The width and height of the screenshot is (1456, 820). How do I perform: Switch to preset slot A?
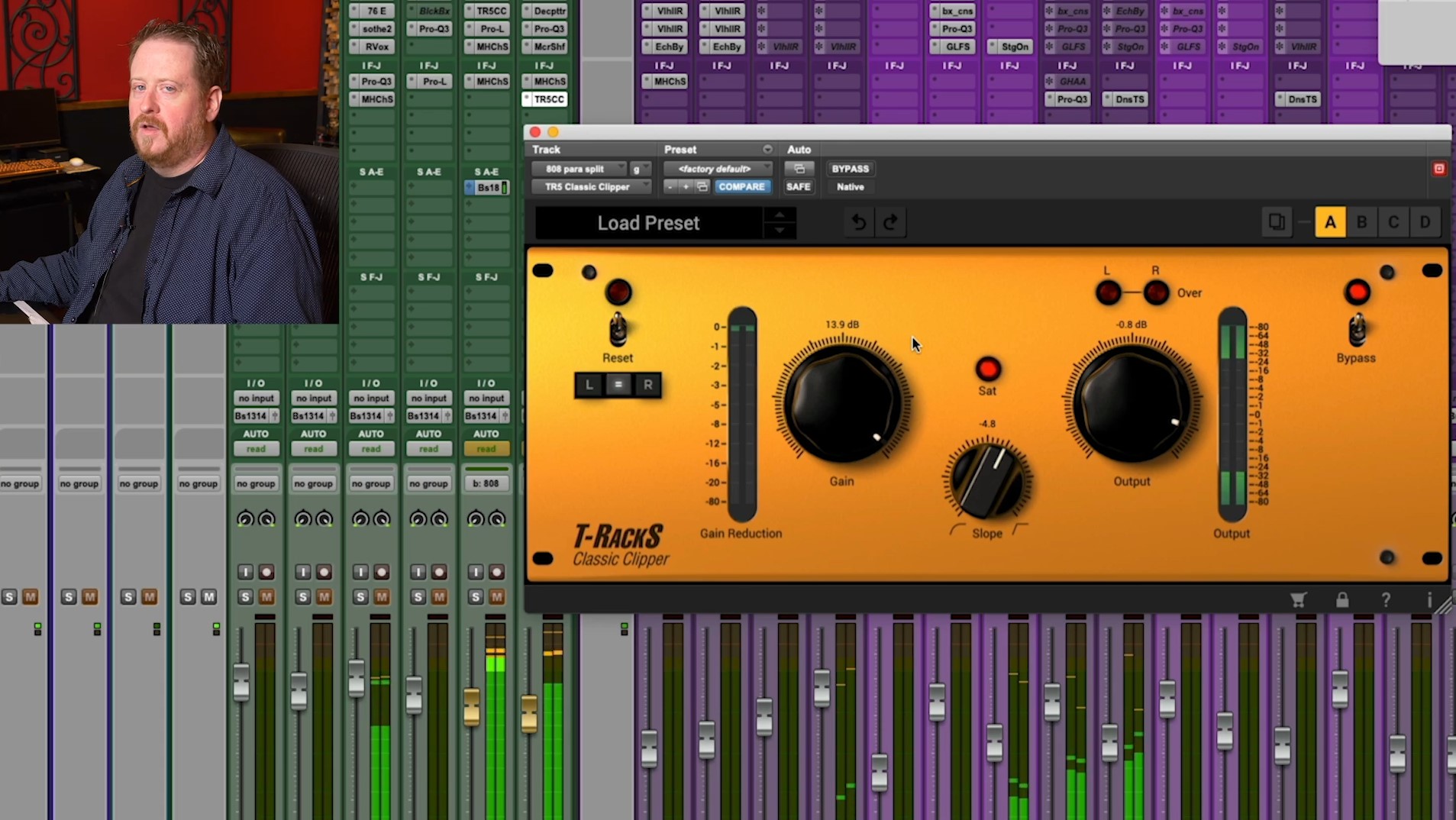click(x=1330, y=222)
